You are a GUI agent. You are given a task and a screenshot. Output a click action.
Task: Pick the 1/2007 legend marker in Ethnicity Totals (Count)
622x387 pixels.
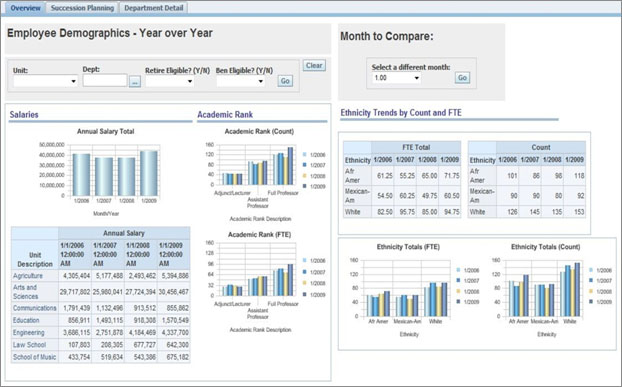(x=591, y=280)
